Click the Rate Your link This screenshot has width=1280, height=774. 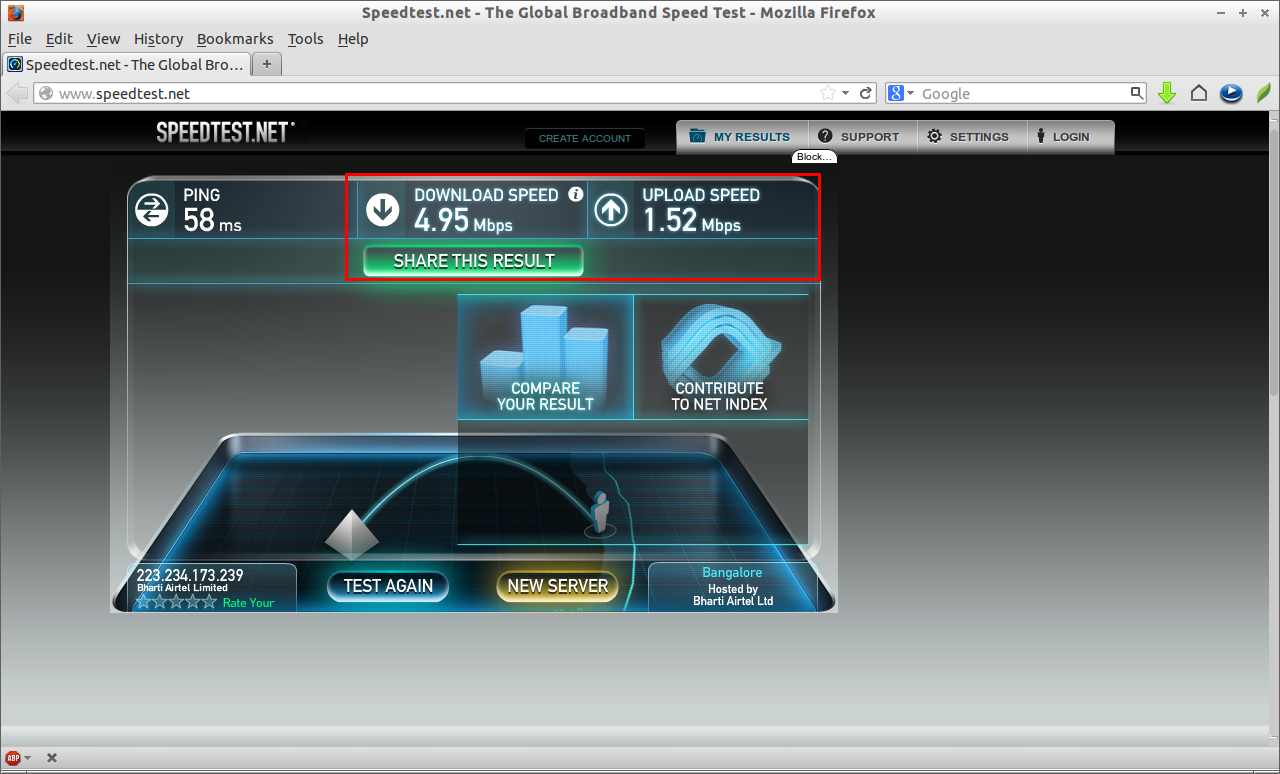(248, 603)
